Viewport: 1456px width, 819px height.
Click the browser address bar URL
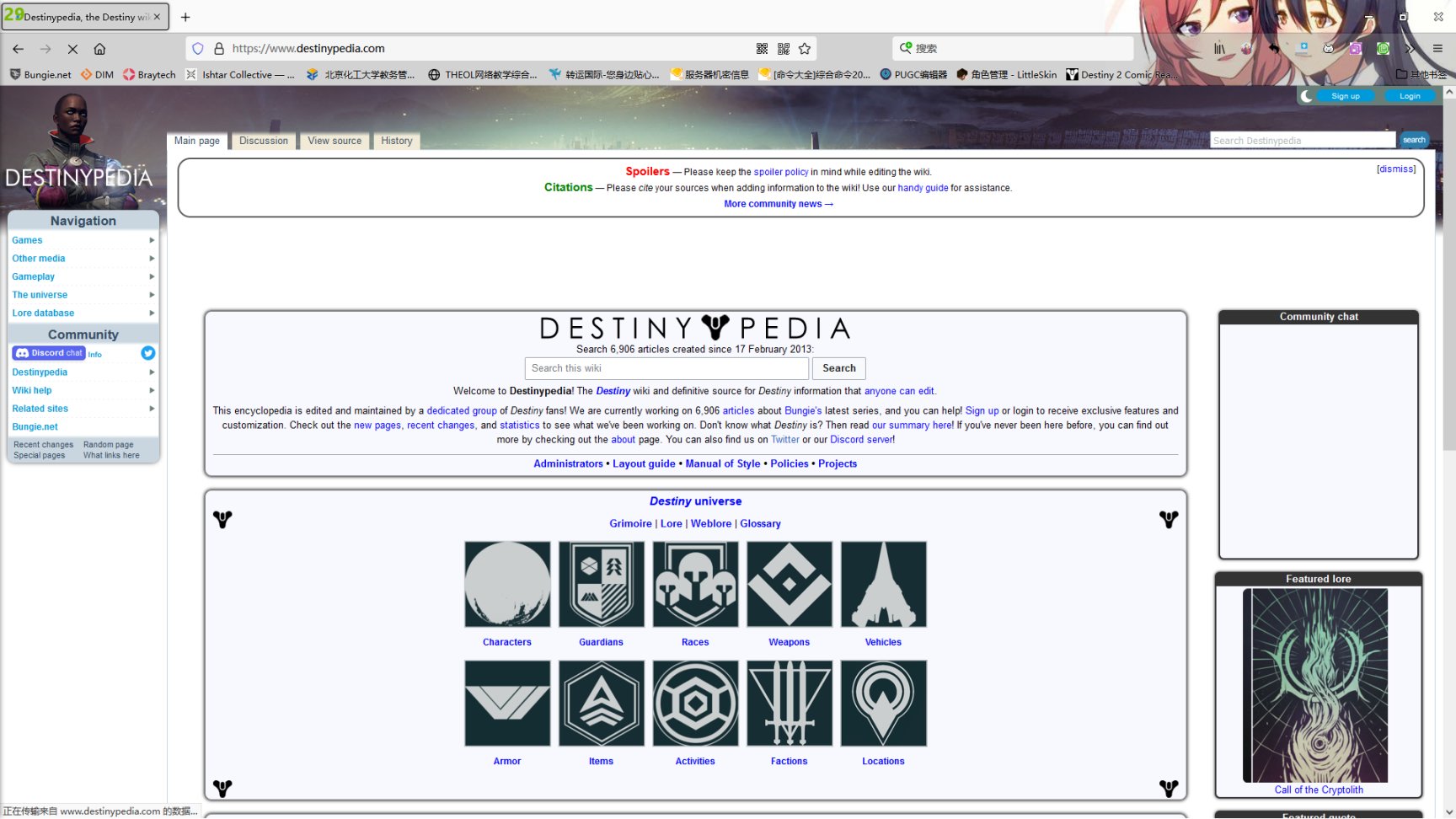click(308, 49)
